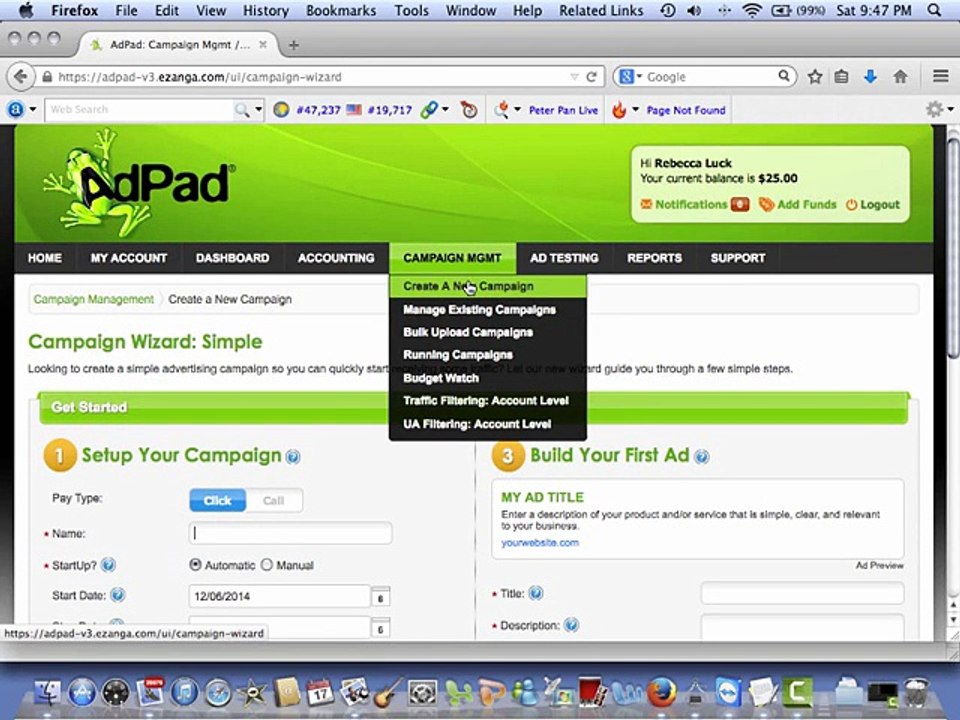Select Traffic Filtering: Account Level
960x720 pixels.
coord(487,401)
